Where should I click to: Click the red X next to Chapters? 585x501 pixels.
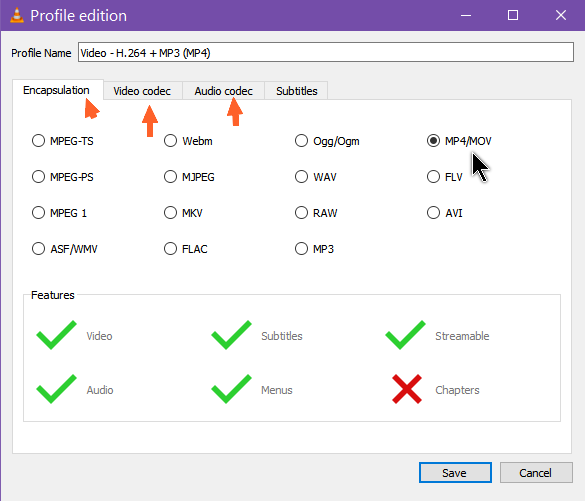pyautogui.click(x=407, y=389)
